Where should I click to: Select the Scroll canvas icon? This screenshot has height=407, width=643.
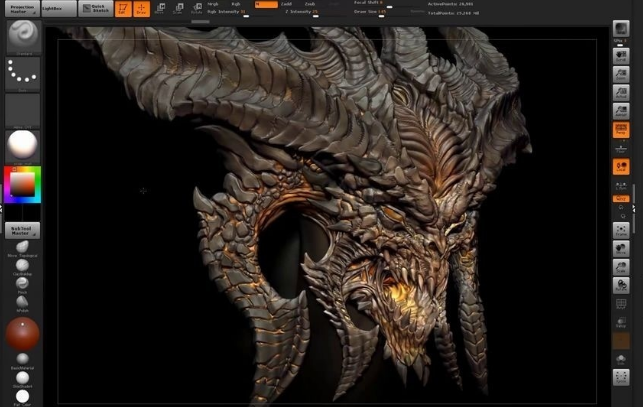point(621,56)
